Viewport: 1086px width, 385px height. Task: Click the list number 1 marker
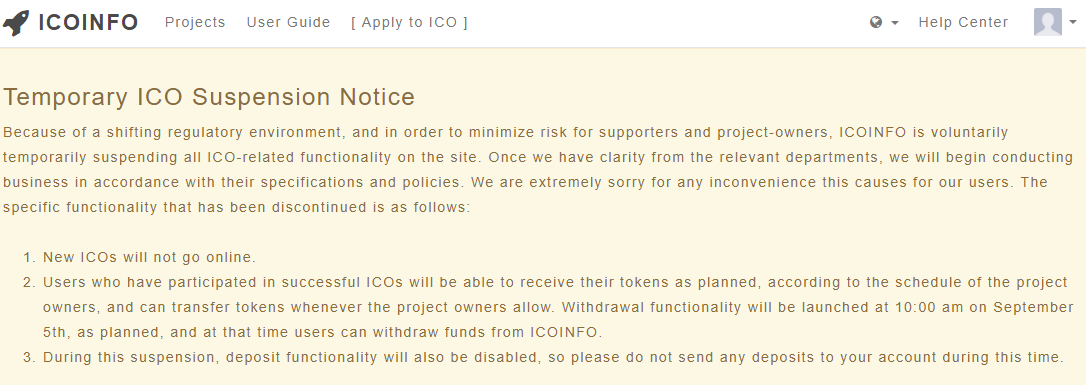[x=28, y=257]
